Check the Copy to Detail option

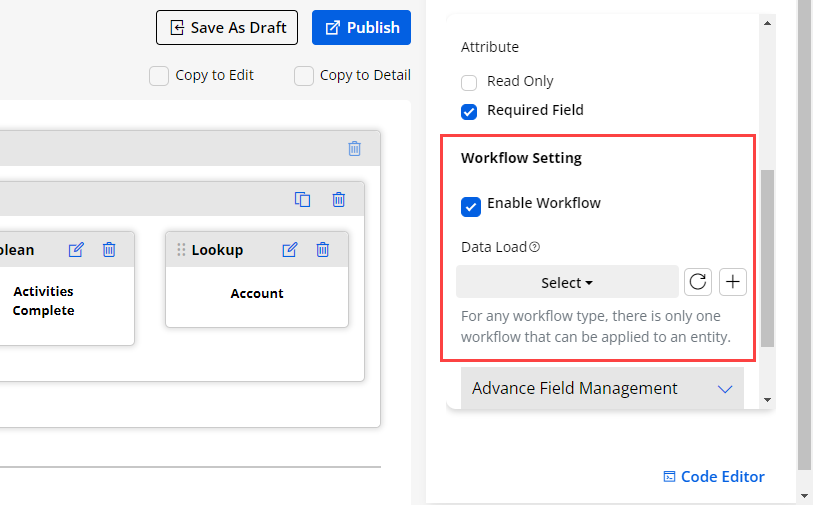click(x=304, y=76)
